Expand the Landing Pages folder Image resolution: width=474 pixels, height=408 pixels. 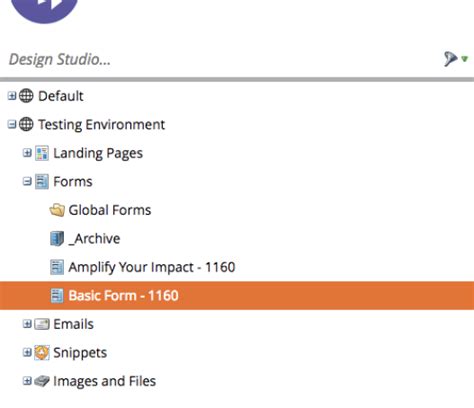click(x=27, y=153)
